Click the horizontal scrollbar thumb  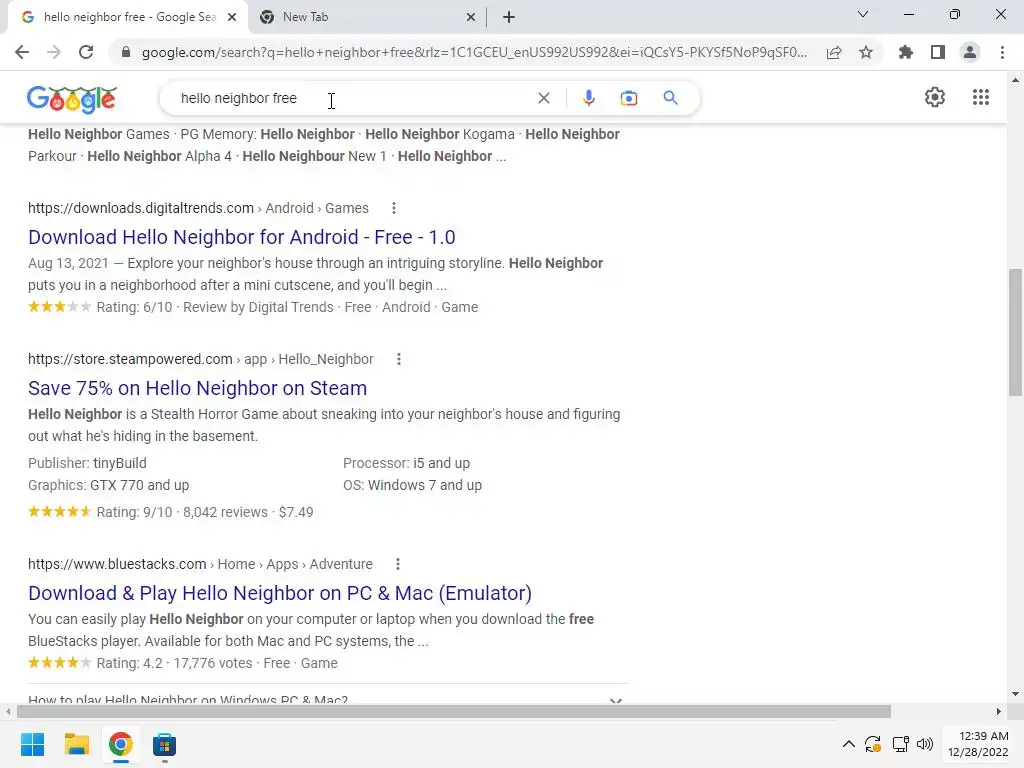(454, 711)
